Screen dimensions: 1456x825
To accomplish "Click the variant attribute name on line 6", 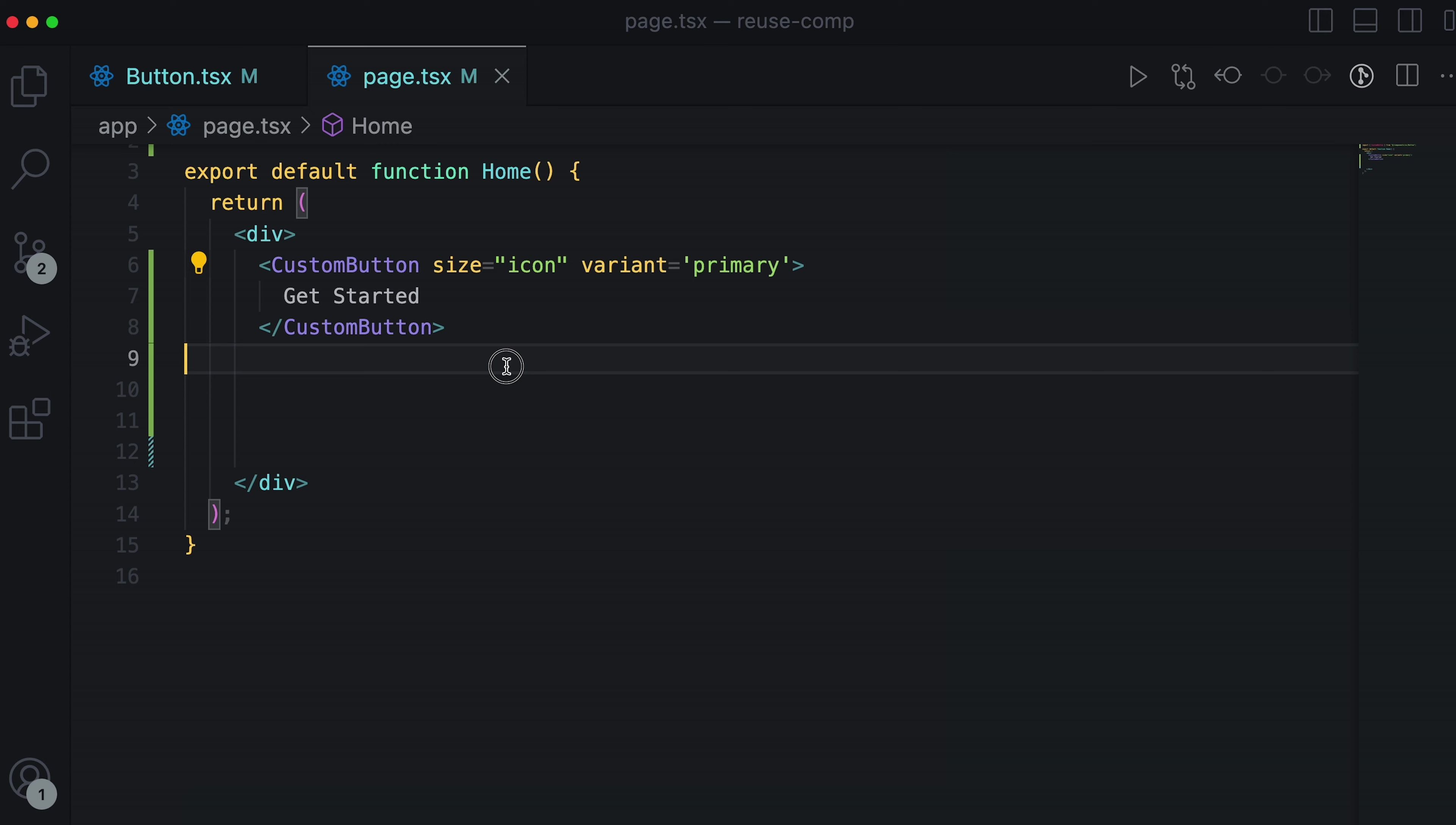I will [624, 265].
